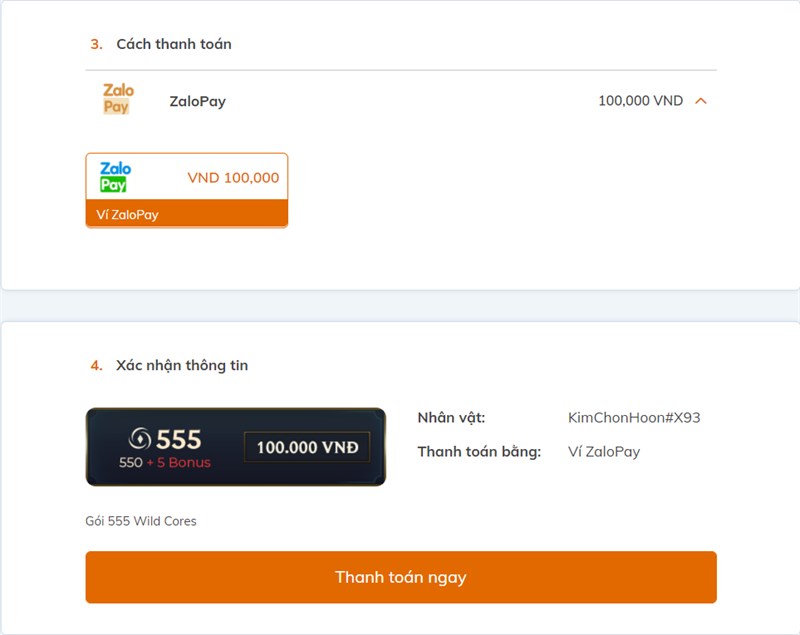
Task: Select the Ví ZaloPay wallet card logo
Action: click(x=116, y=177)
